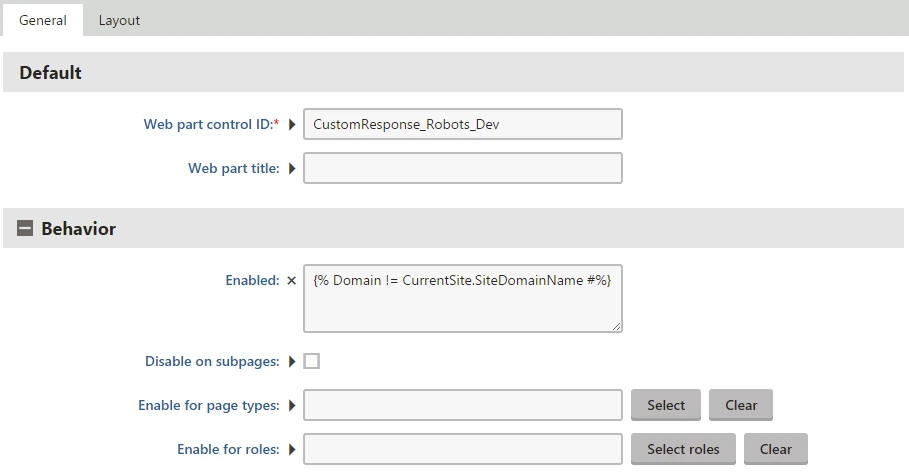
Task: Click the macro arrow beside Web part title
Action: [x=292, y=168]
